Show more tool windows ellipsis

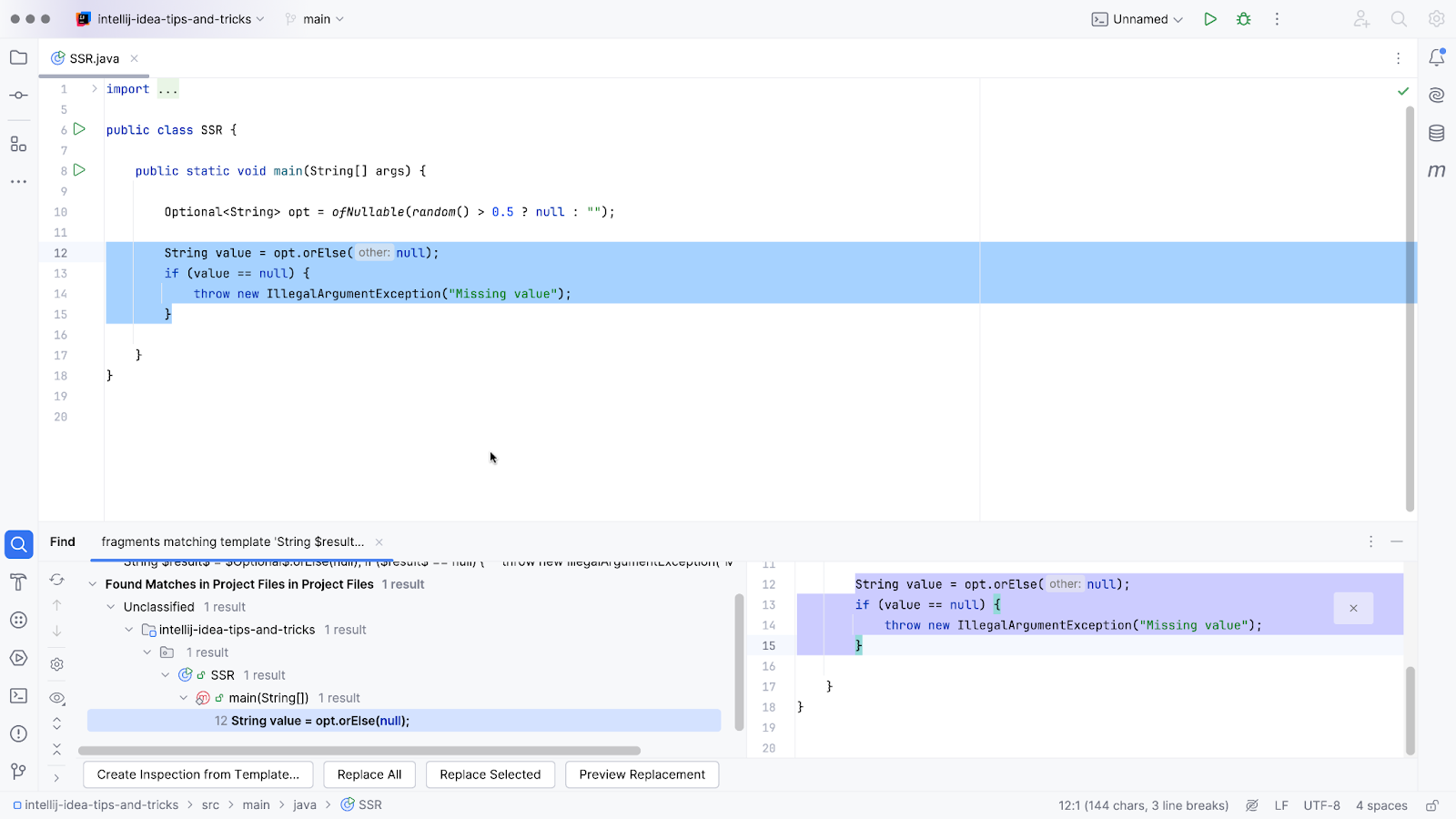[18, 182]
